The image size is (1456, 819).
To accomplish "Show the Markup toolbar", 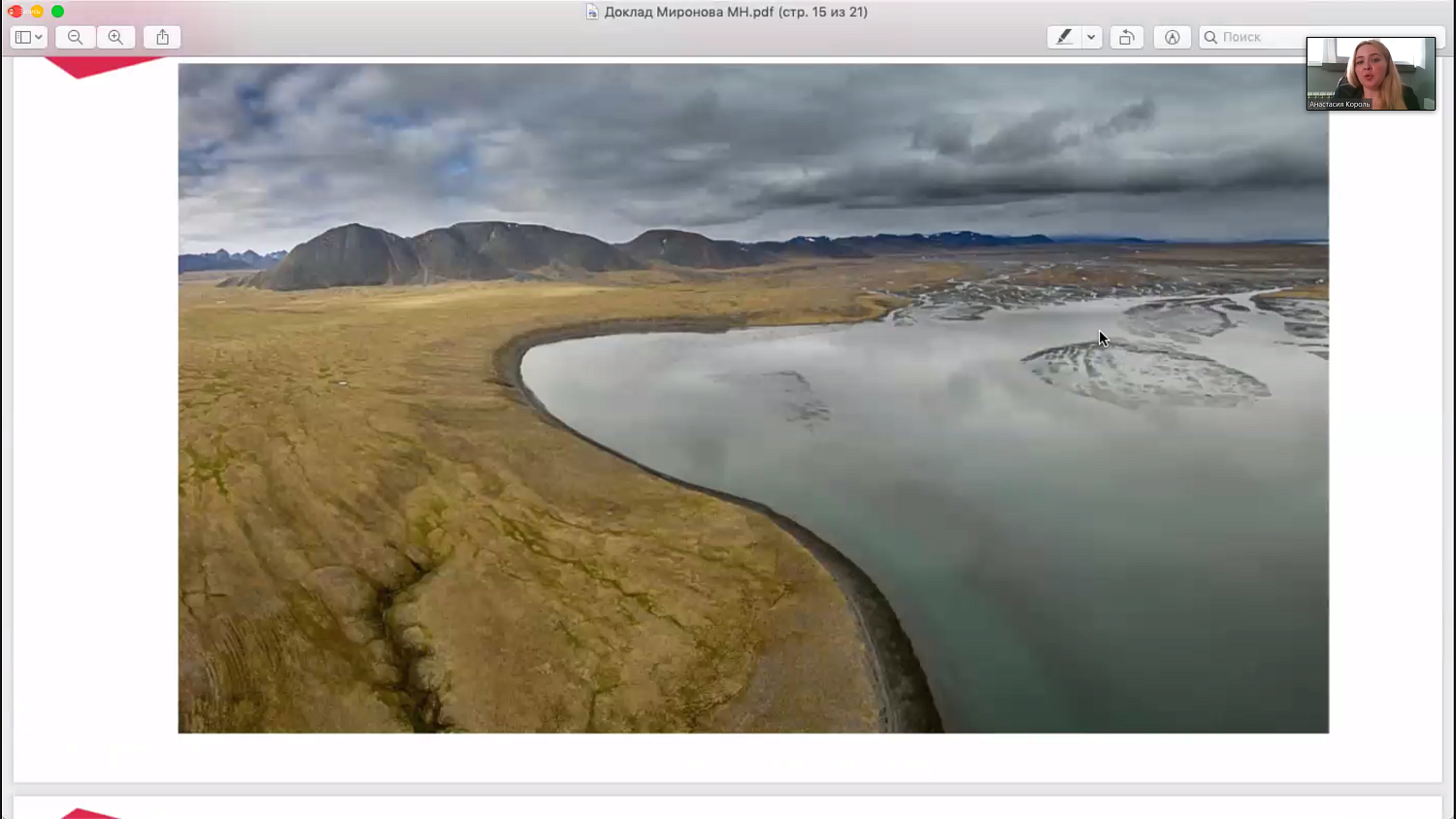I will pos(1172,37).
